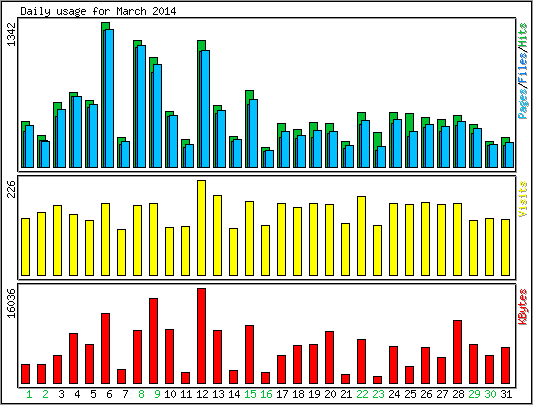This screenshot has width=533, height=405.
Task: Click day label 11 on the axis
Action: click(x=186, y=394)
